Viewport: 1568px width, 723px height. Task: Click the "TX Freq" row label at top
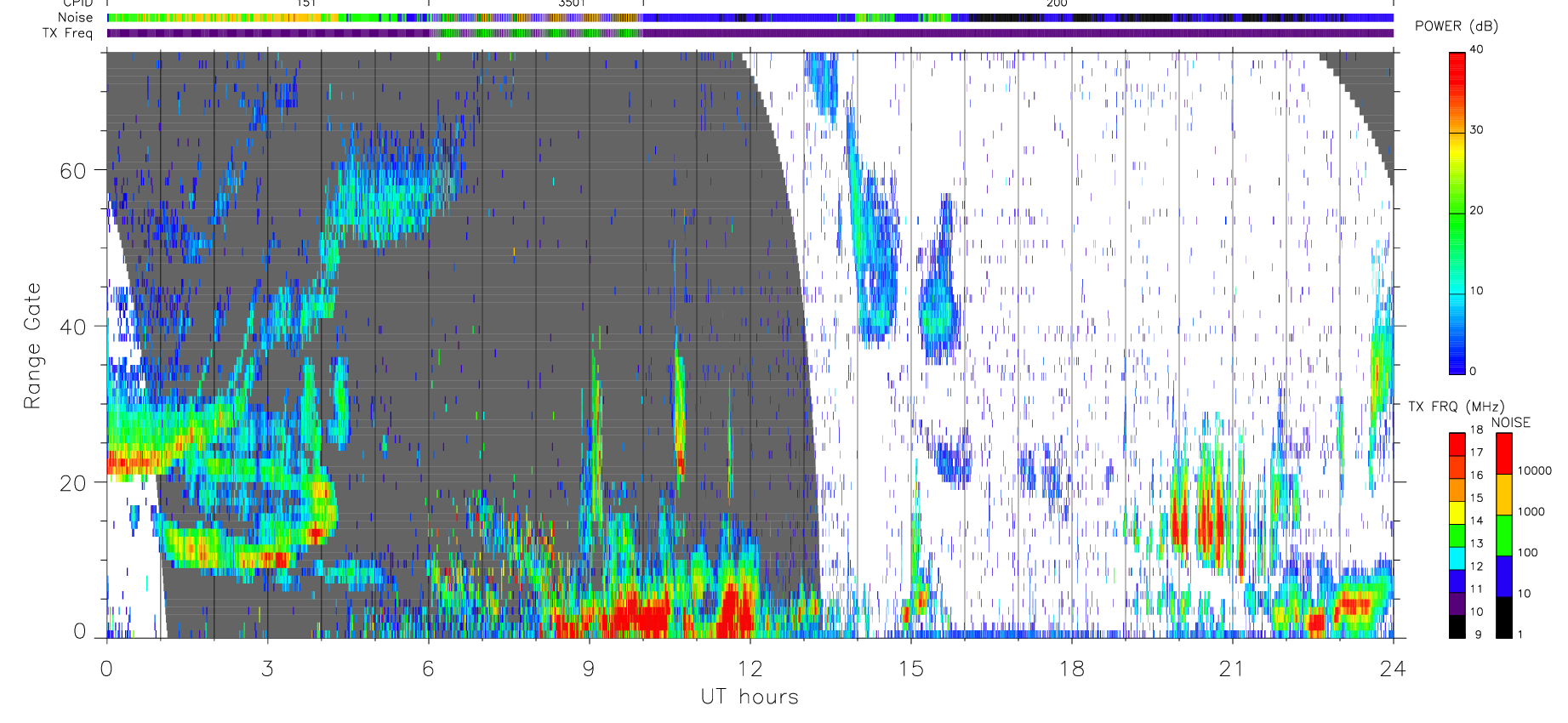point(67,33)
